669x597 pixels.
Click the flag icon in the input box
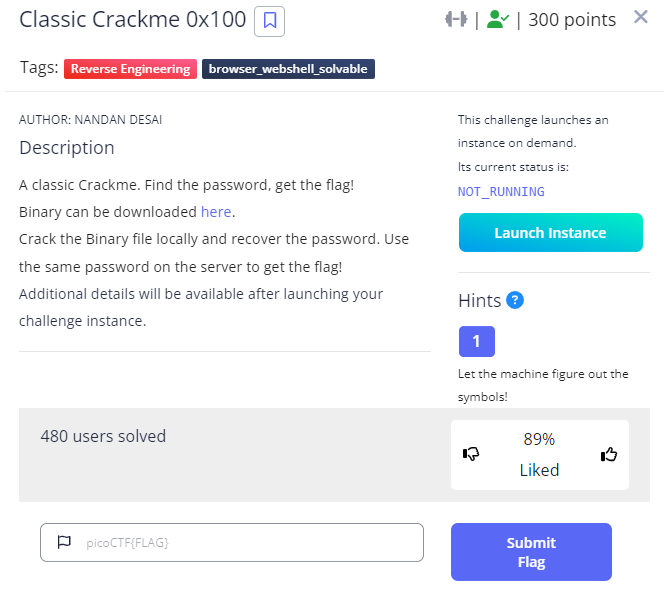(64, 542)
